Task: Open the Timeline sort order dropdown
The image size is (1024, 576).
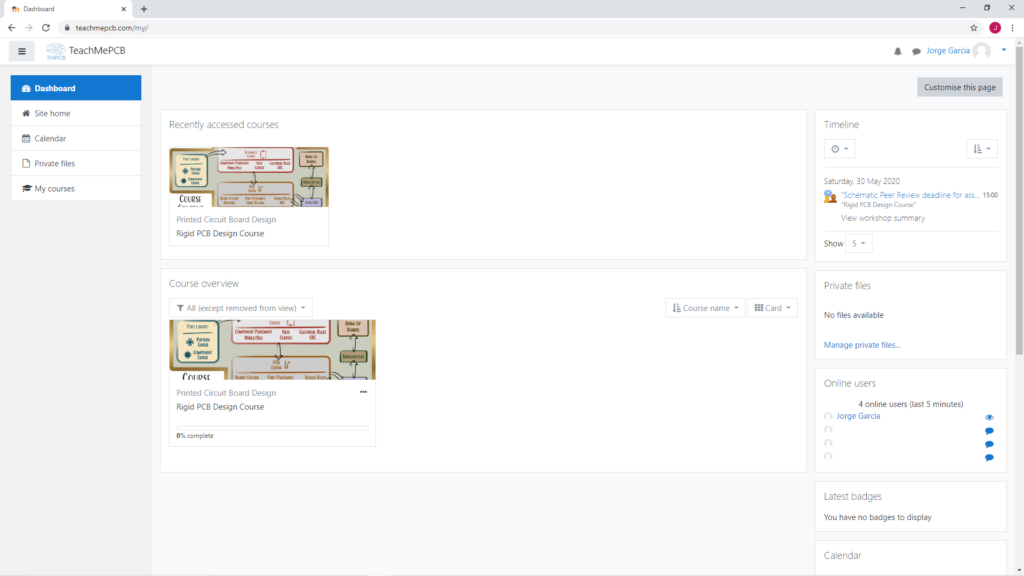Action: point(982,149)
